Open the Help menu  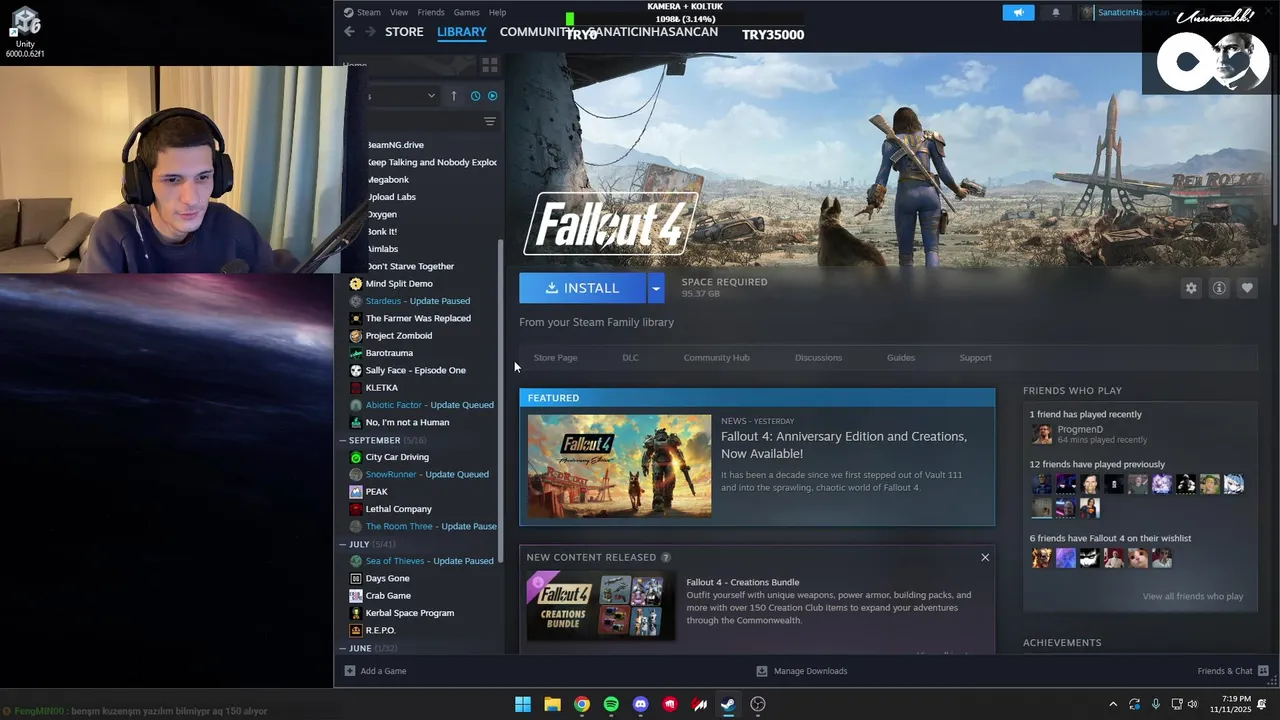pyautogui.click(x=497, y=12)
